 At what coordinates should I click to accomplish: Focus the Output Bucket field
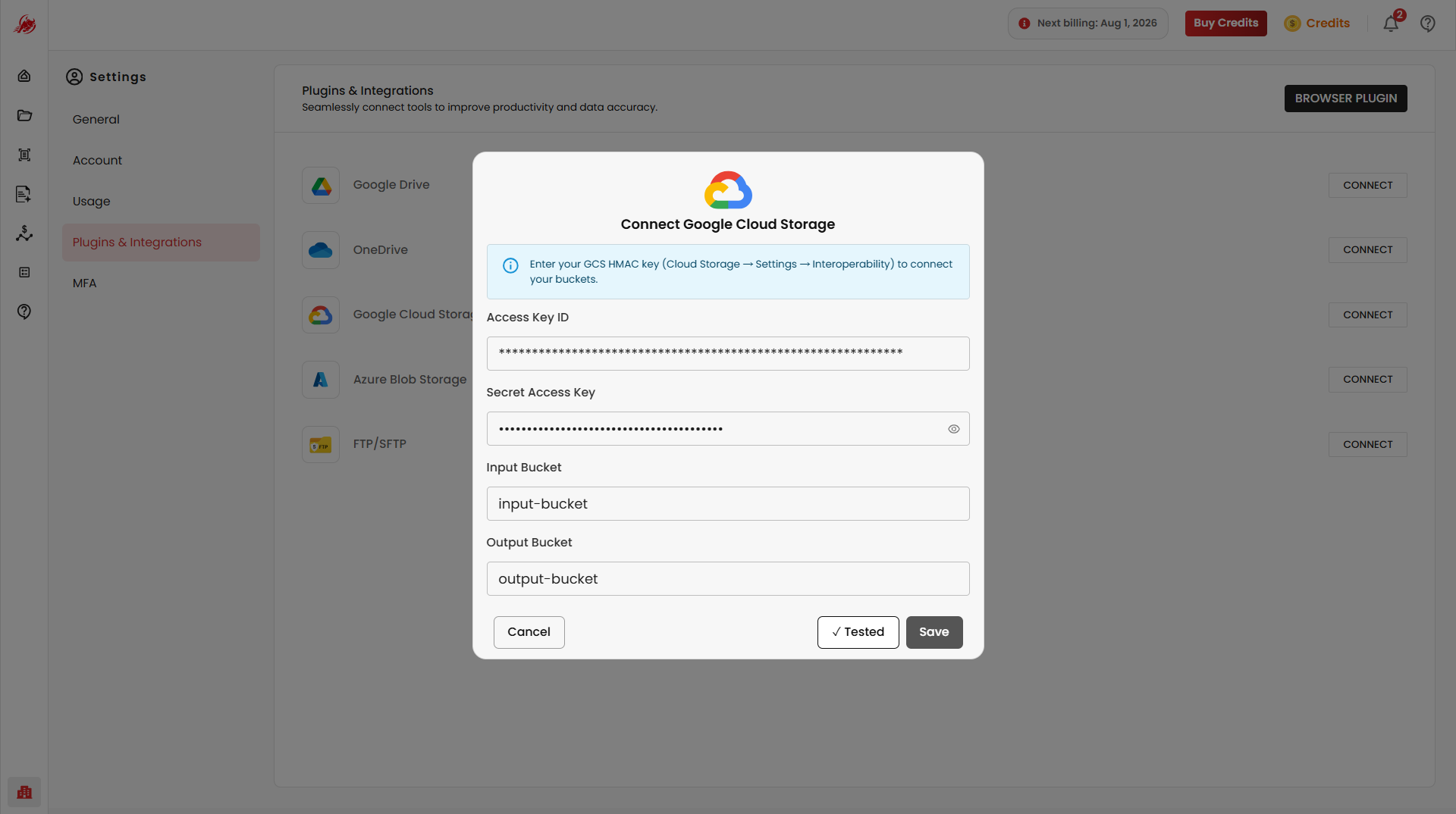pyautogui.click(x=728, y=579)
